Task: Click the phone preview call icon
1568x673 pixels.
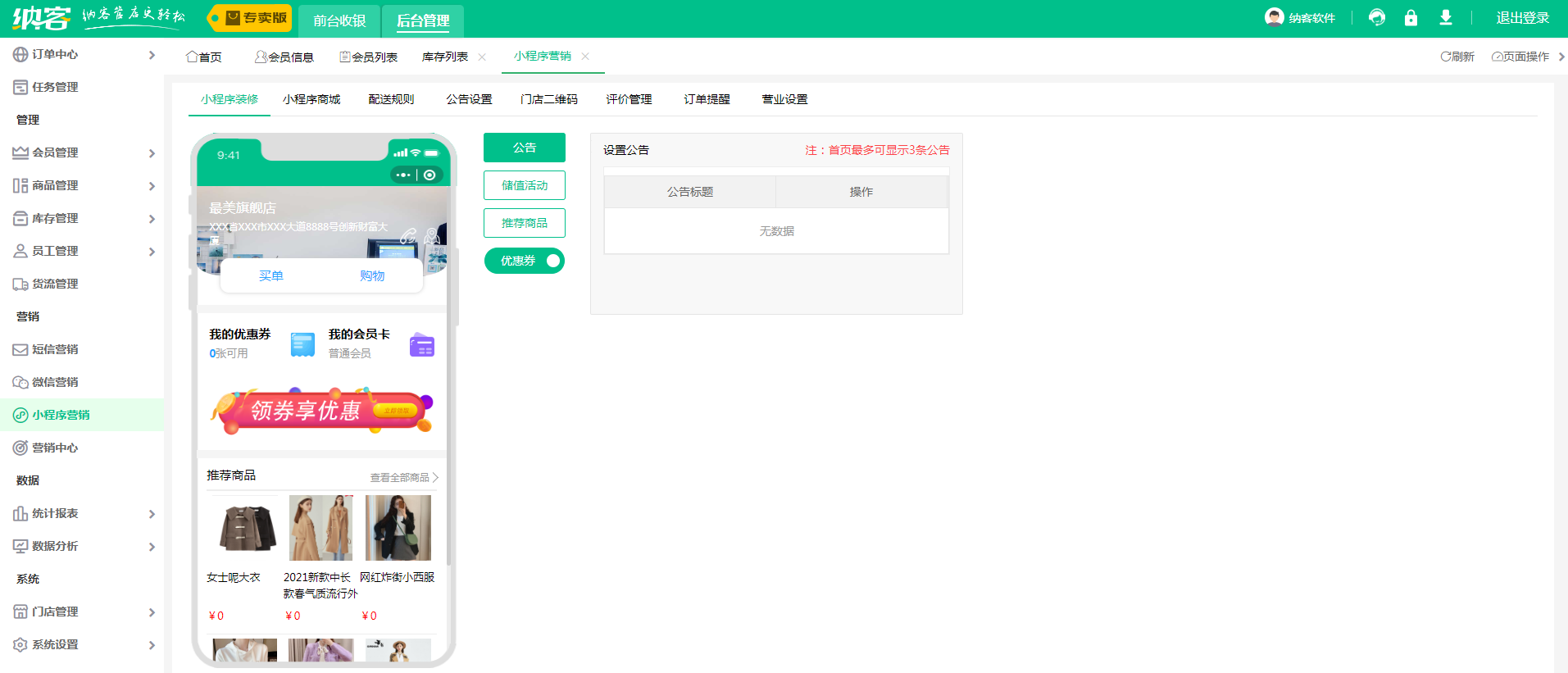Action: (408, 237)
